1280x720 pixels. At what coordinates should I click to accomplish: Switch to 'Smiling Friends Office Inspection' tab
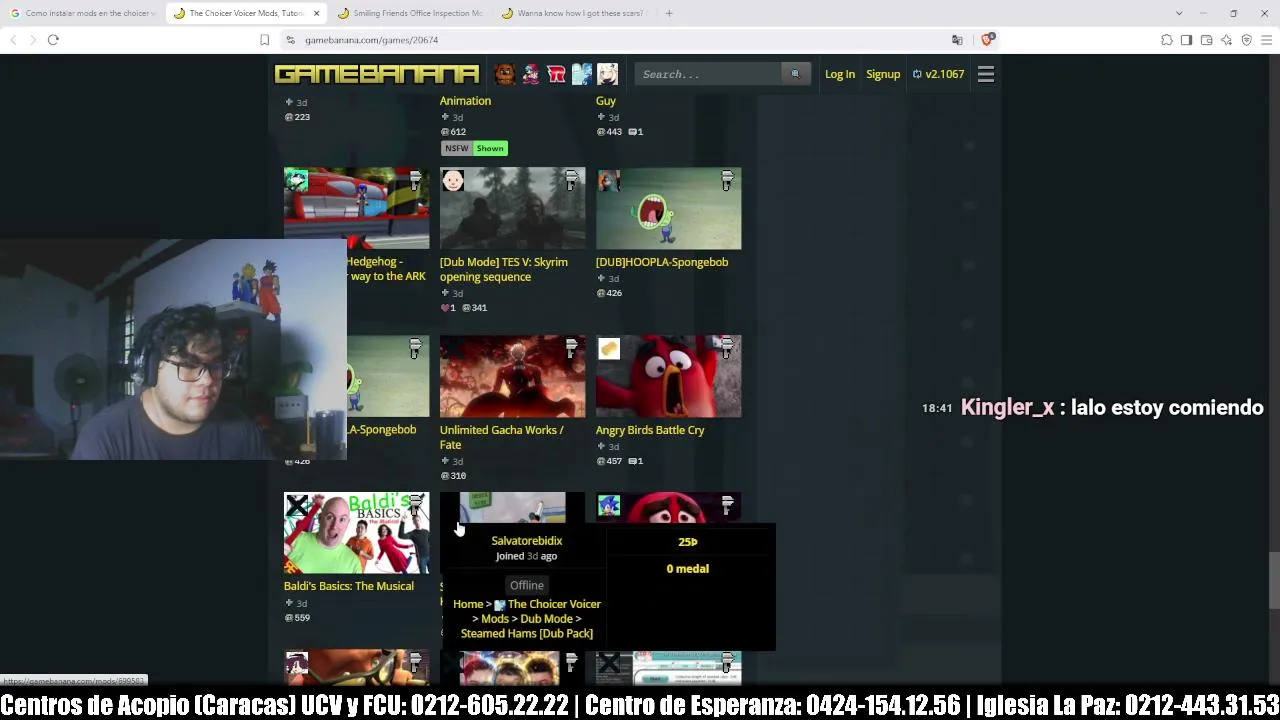410,13
